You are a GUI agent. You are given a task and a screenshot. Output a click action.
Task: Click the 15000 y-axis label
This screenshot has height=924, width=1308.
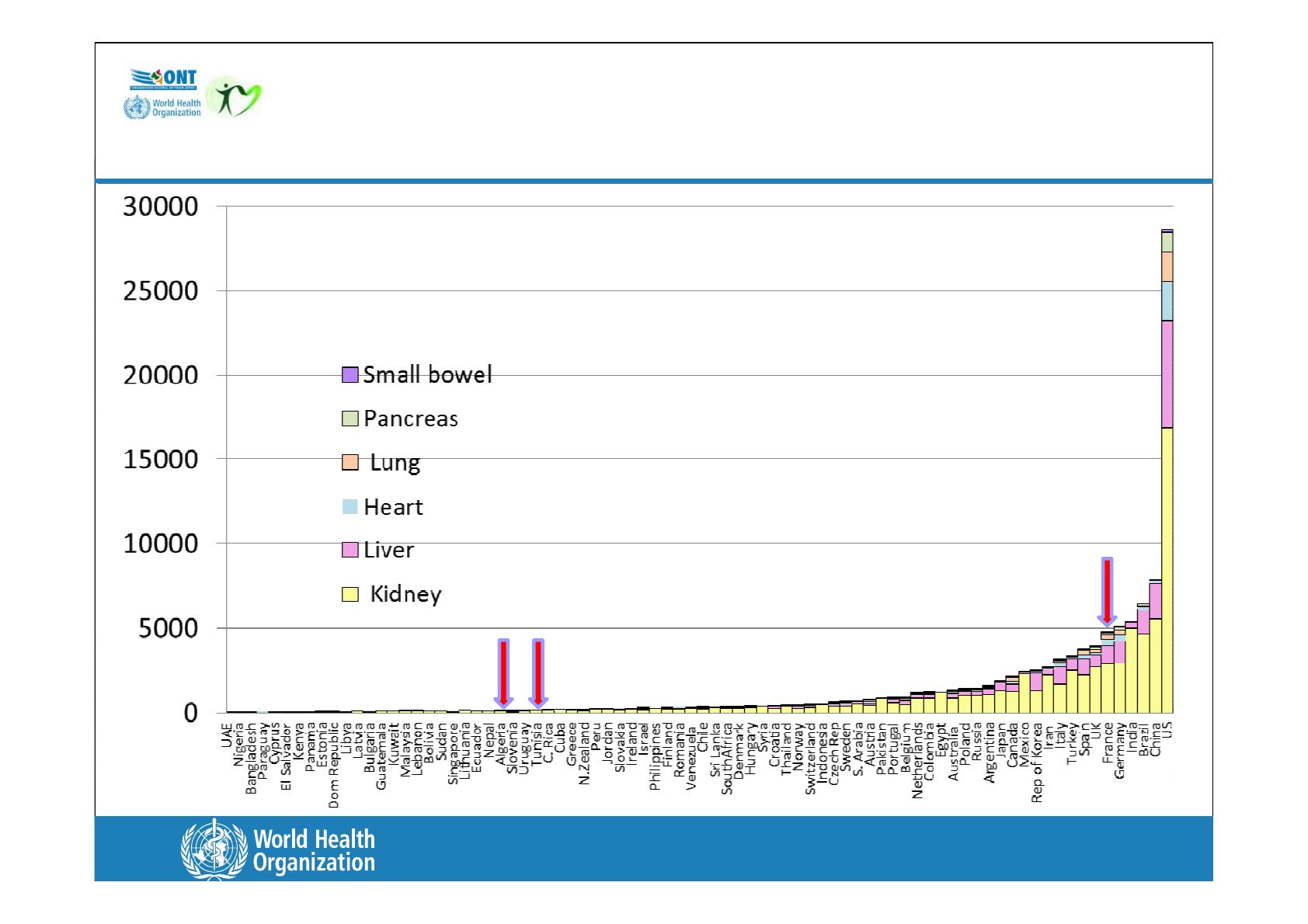[x=161, y=460]
